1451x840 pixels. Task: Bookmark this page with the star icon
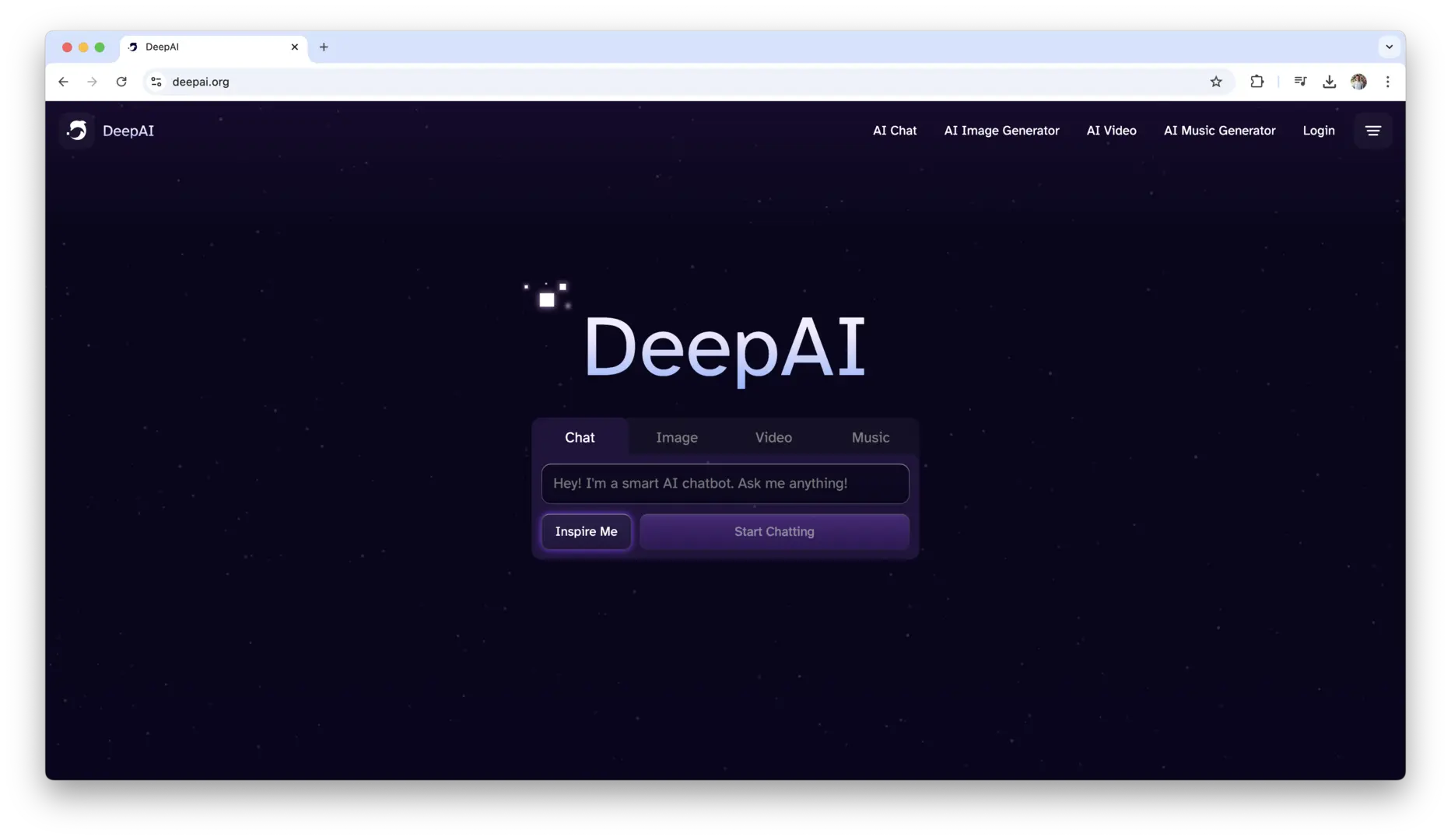click(x=1217, y=82)
